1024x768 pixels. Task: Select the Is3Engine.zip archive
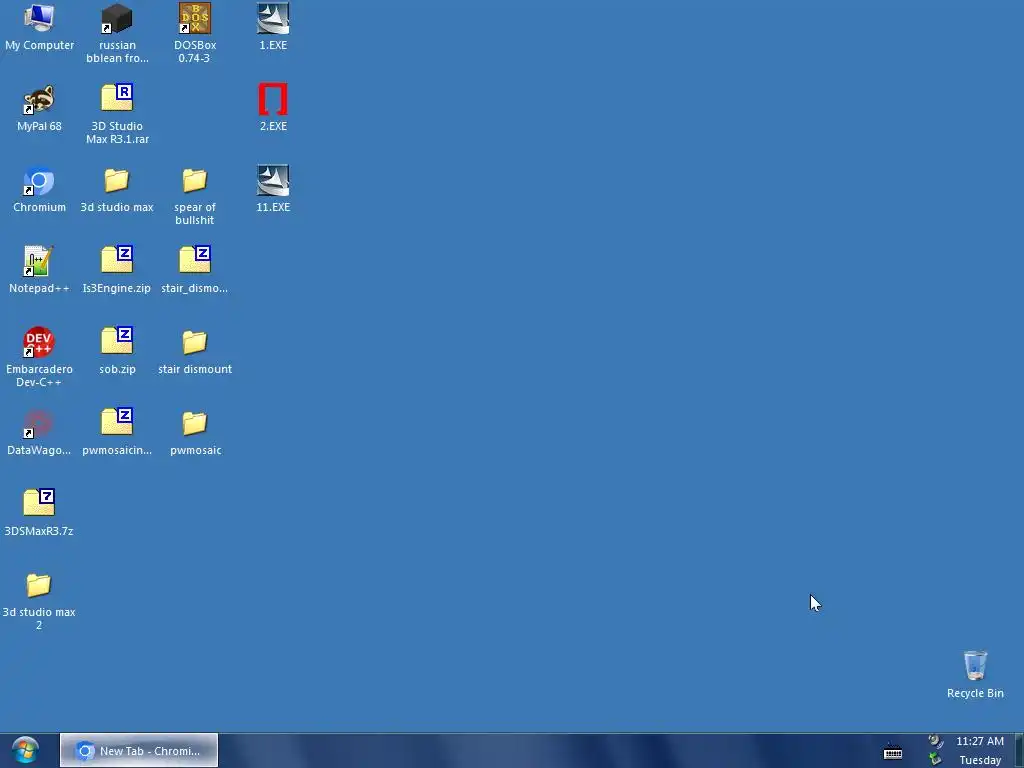coord(117,270)
